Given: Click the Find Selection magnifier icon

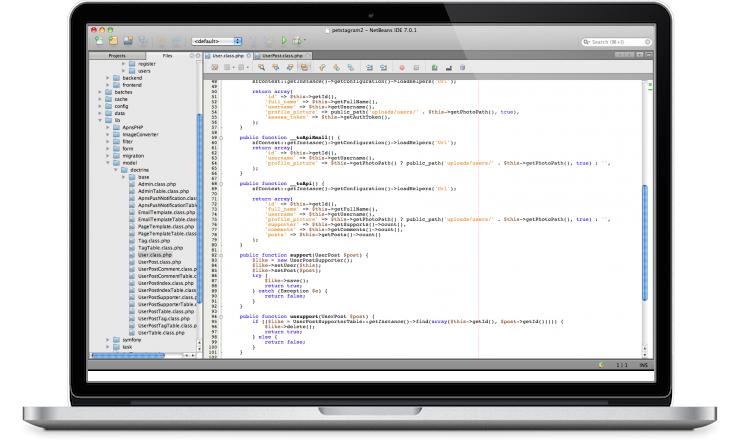Looking at the screenshot, I should [261, 68].
